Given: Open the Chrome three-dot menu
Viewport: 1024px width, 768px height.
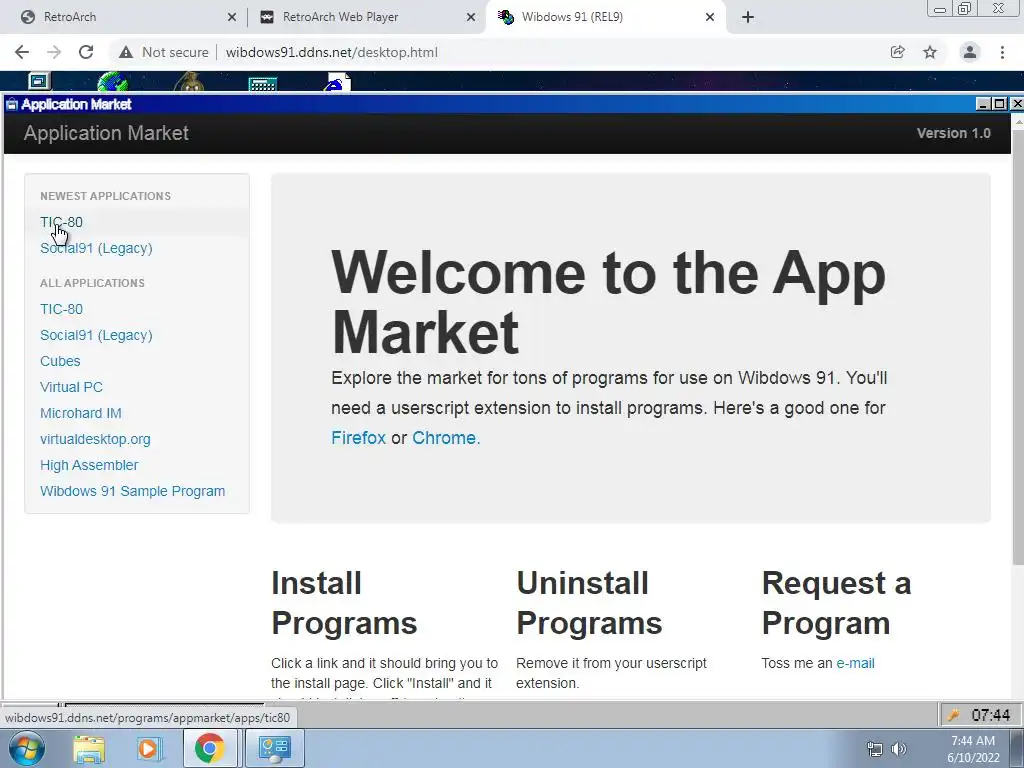Looking at the screenshot, I should pos(1002,52).
